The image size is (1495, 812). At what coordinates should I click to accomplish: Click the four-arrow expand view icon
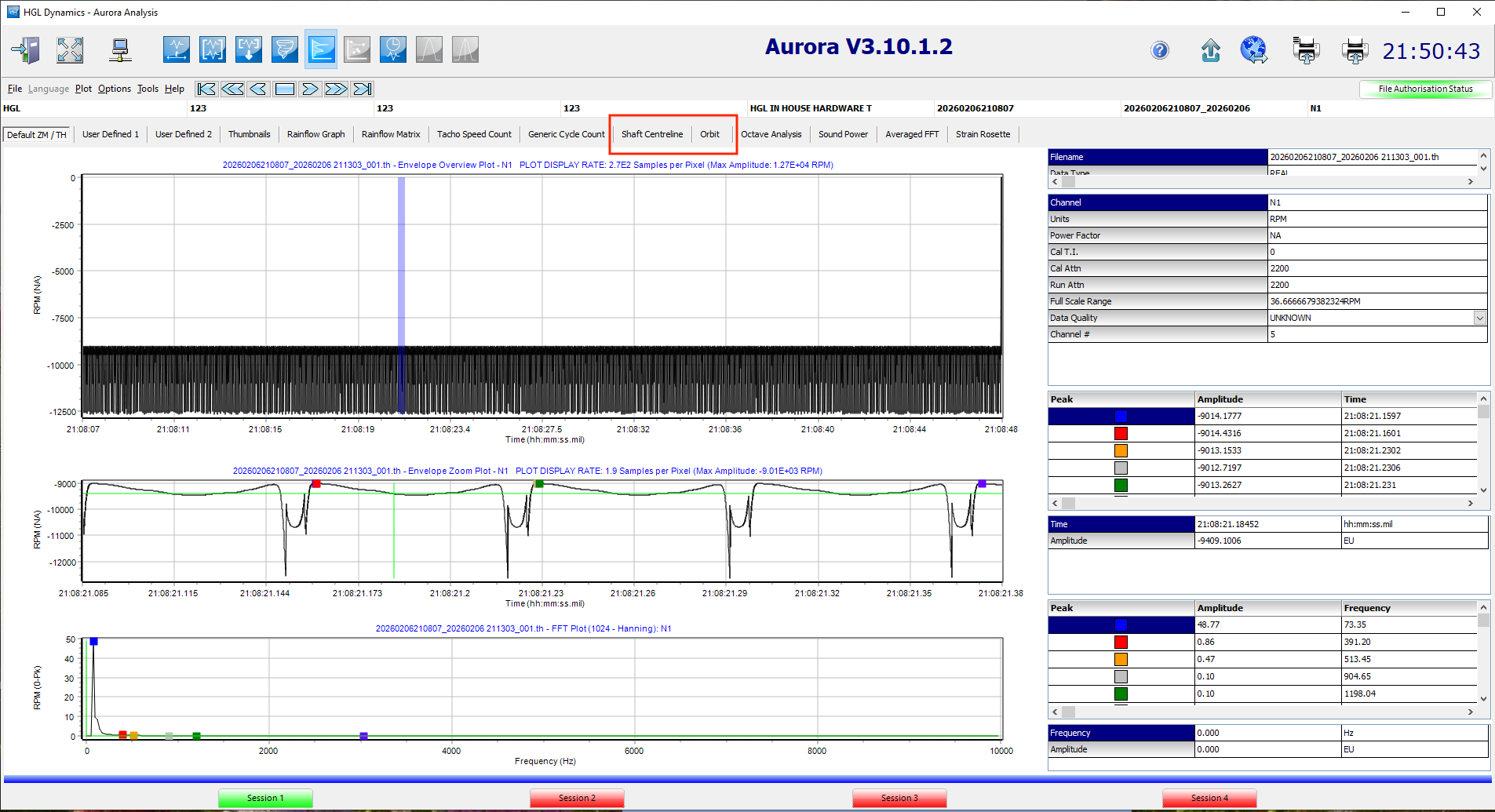click(x=70, y=50)
